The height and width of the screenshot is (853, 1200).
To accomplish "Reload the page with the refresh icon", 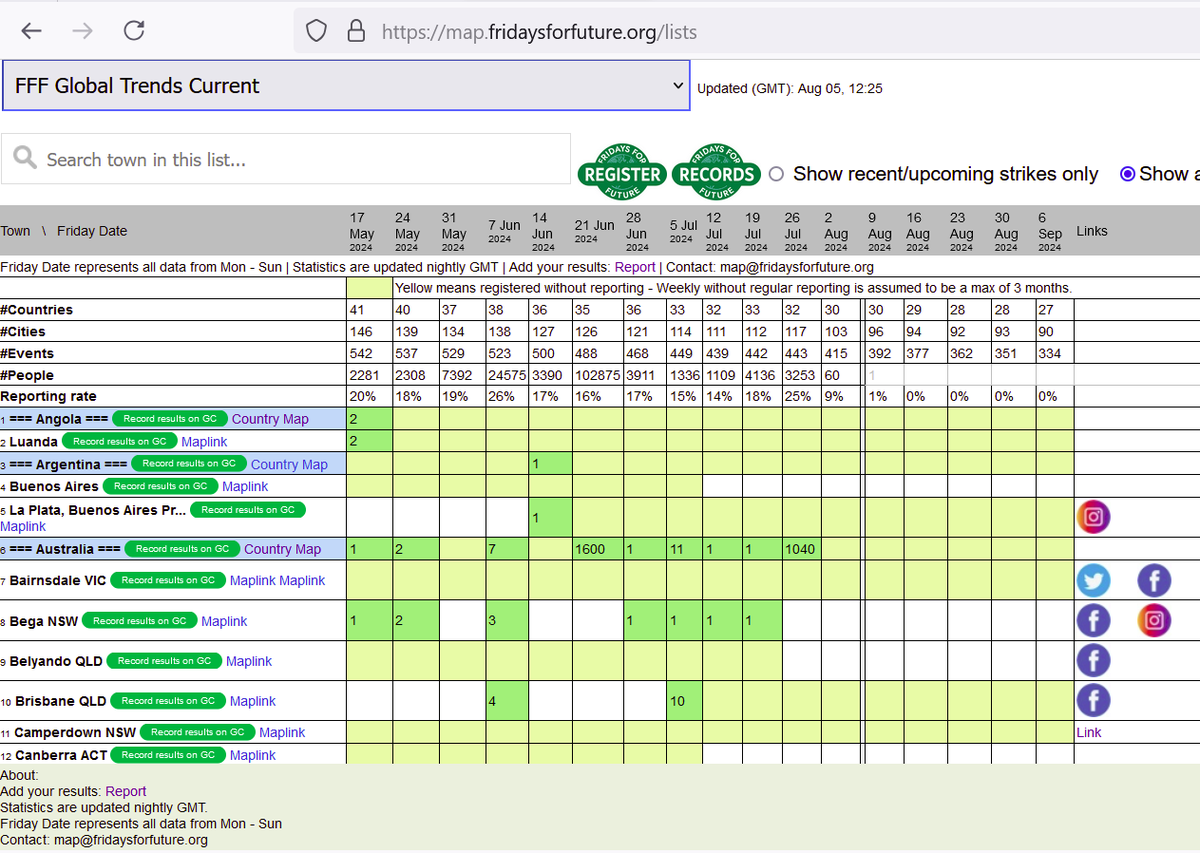I will tap(134, 31).
